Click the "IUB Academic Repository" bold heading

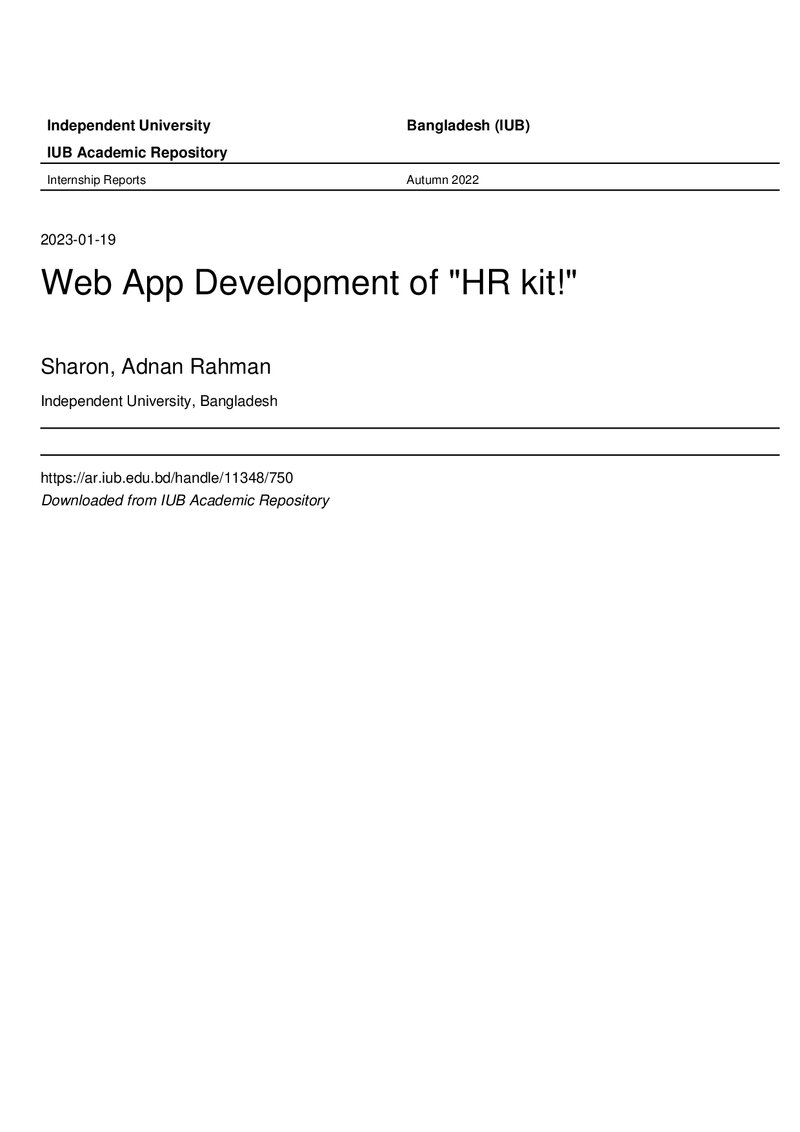[x=137, y=152]
